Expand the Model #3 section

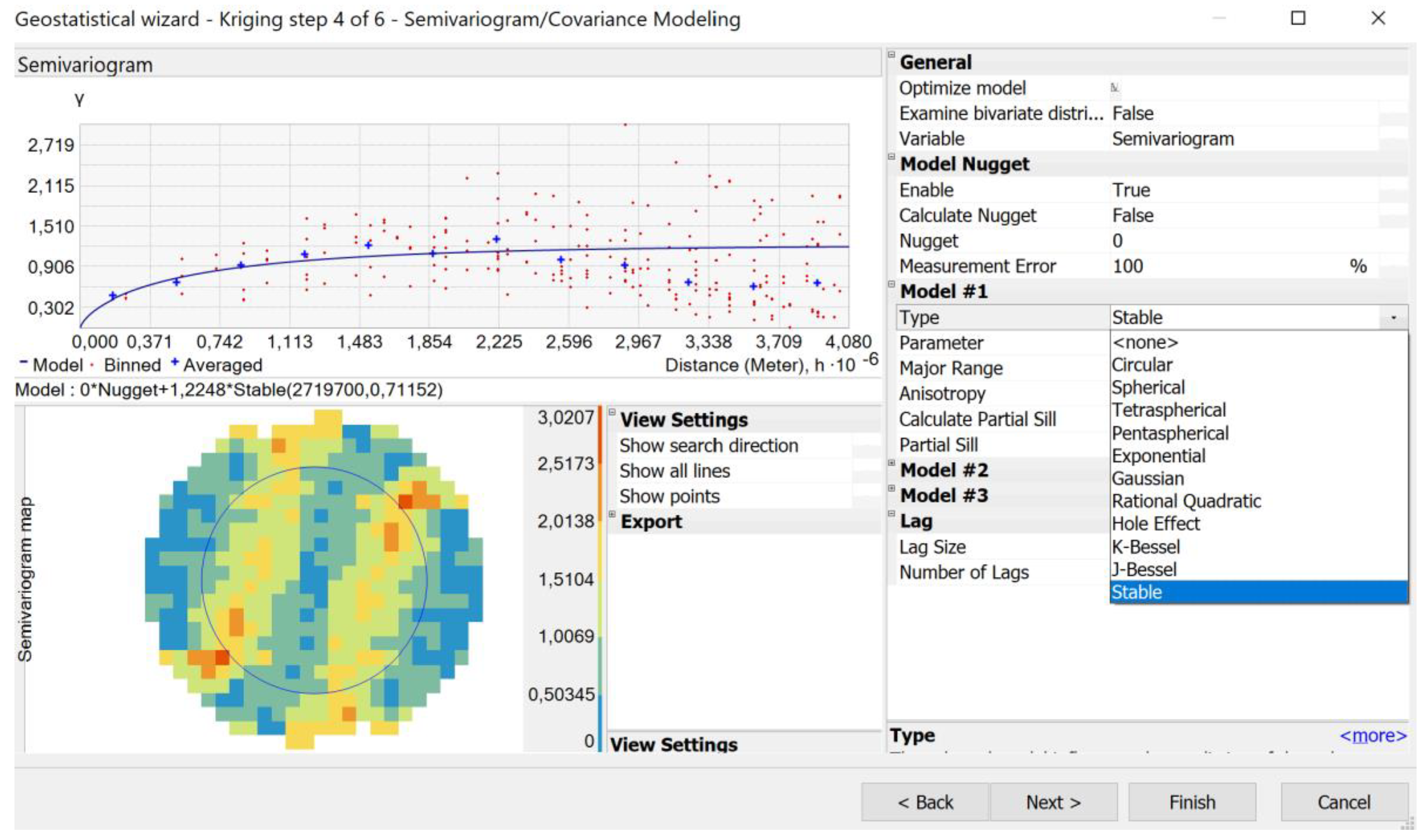[891, 489]
